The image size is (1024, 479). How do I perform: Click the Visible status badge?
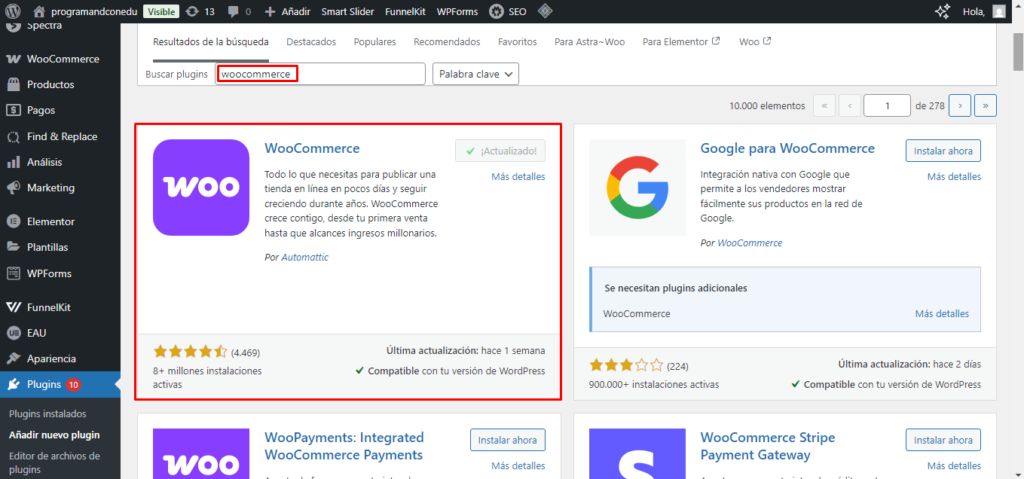click(161, 12)
